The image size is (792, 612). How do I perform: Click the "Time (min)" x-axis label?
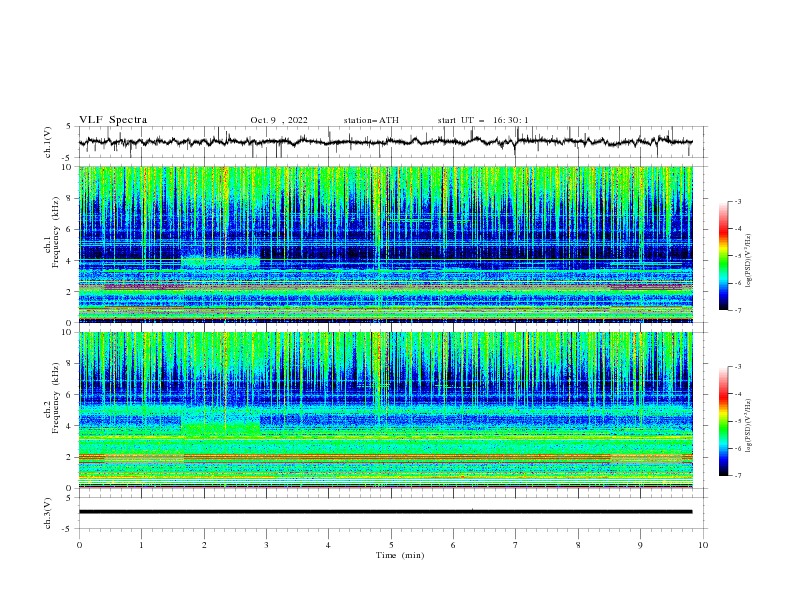click(x=400, y=555)
